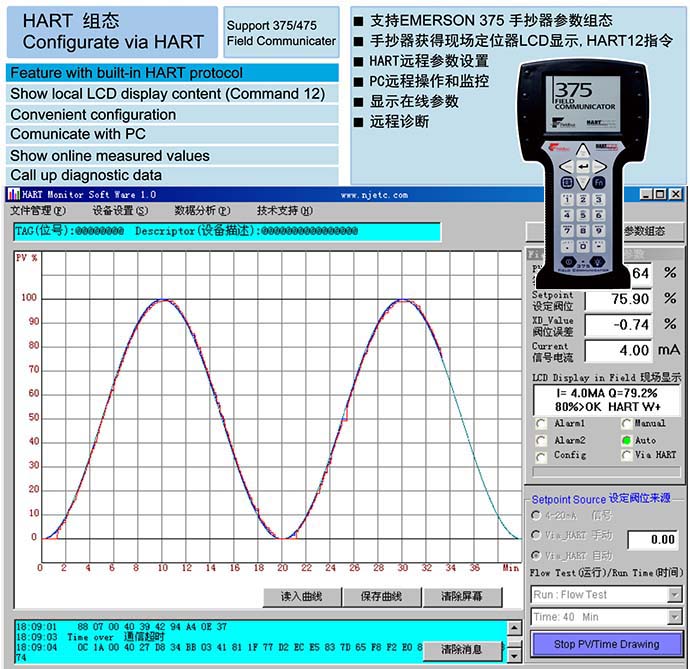Click the Setpoint value field 75.90
This screenshot has height=669, width=690.
pos(618,300)
